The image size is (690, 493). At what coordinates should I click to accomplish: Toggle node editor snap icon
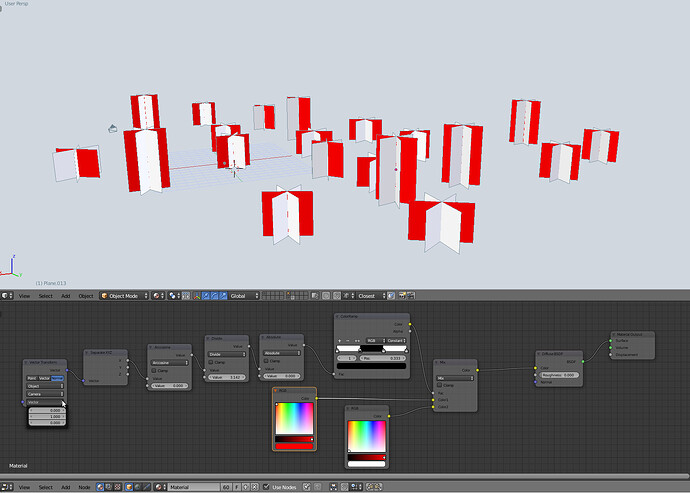pyautogui.click(x=345, y=487)
